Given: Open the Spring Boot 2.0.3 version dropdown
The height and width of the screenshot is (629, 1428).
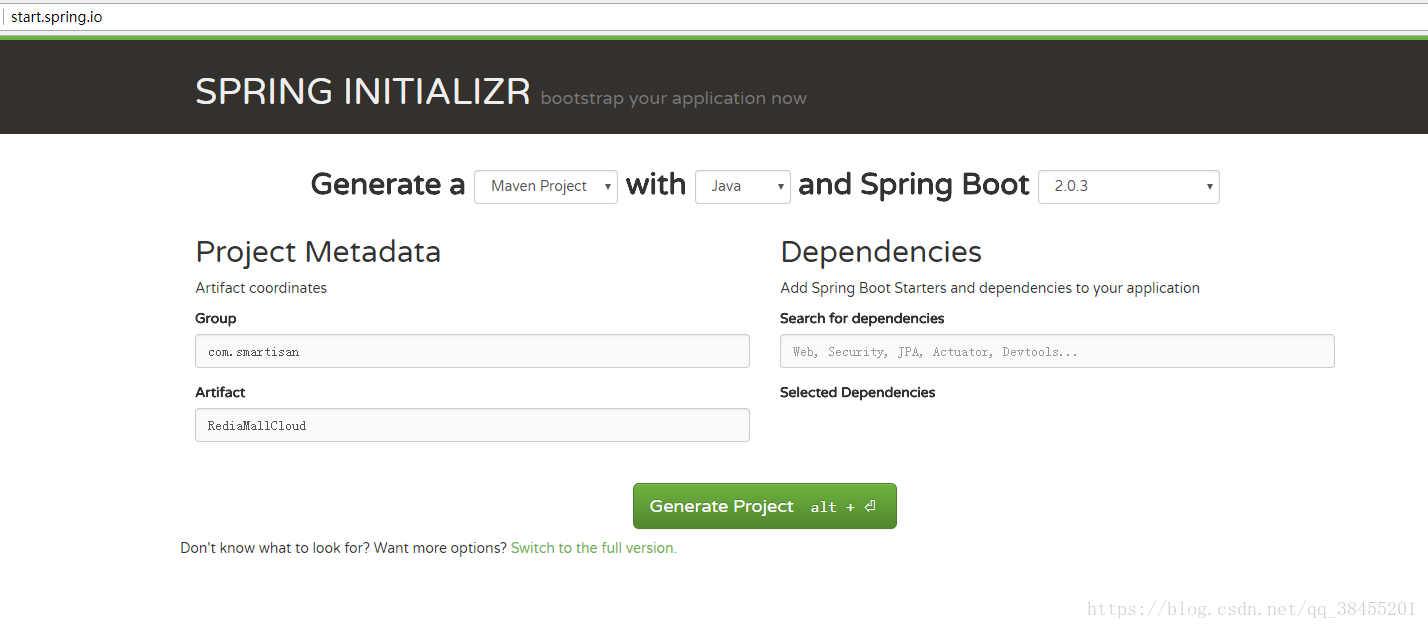Looking at the screenshot, I should pyautogui.click(x=1129, y=187).
